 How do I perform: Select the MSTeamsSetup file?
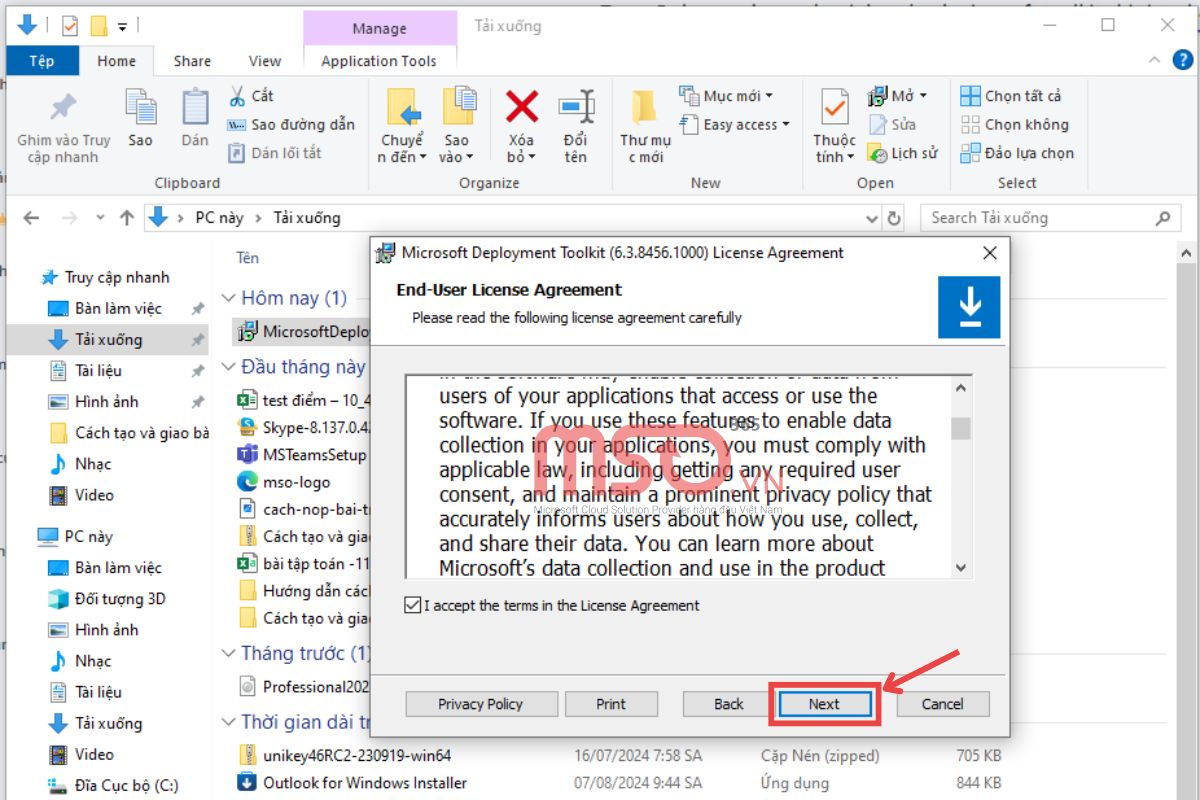pos(303,454)
